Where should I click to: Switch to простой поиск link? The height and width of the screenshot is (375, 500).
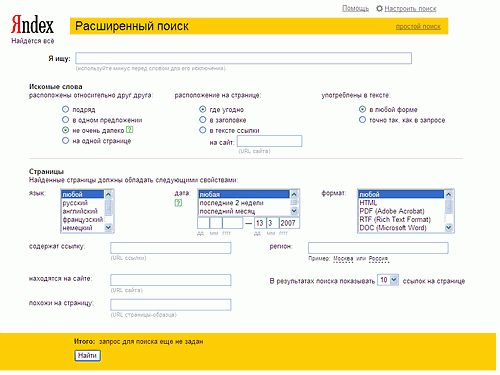point(418,26)
